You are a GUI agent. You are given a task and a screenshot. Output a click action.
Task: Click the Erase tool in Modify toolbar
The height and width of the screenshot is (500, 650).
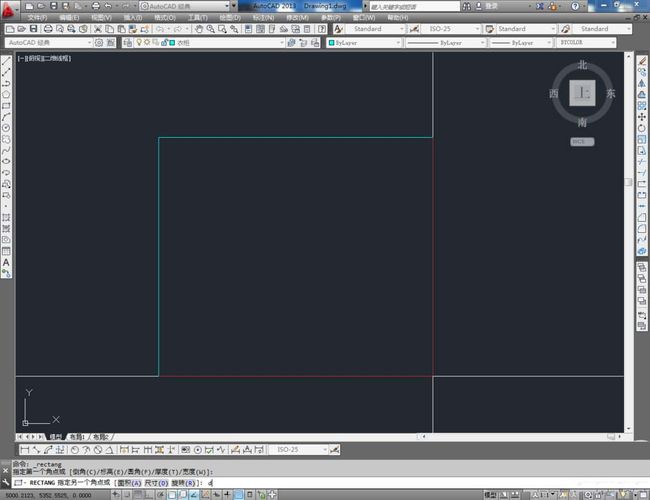(642, 61)
